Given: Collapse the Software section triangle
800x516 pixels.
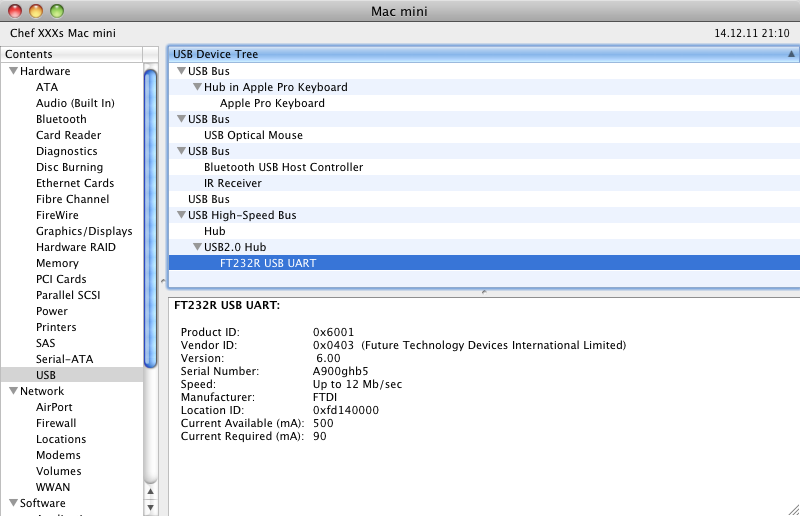Looking at the screenshot, I should (x=13, y=503).
